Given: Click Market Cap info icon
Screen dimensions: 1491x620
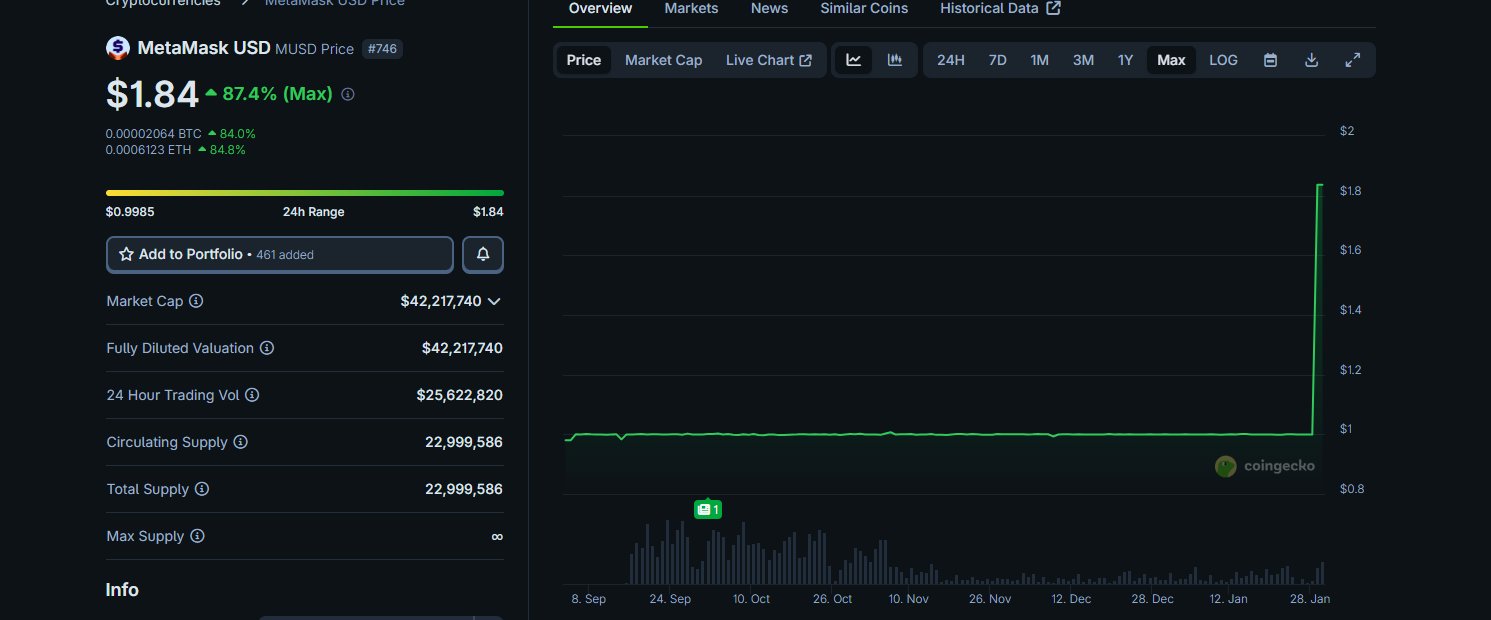Looking at the screenshot, I should tap(196, 301).
